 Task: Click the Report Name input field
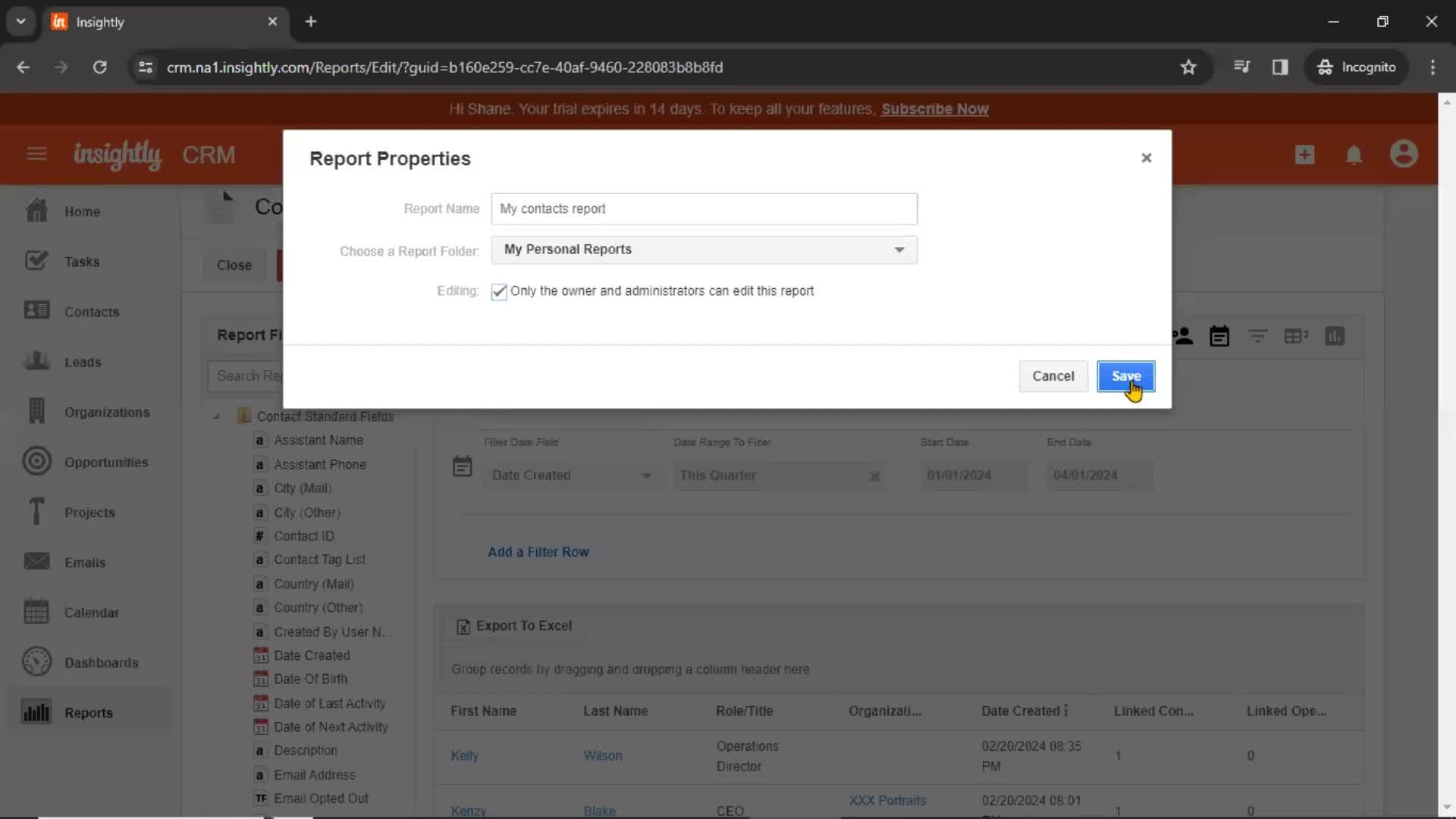(x=704, y=208)
